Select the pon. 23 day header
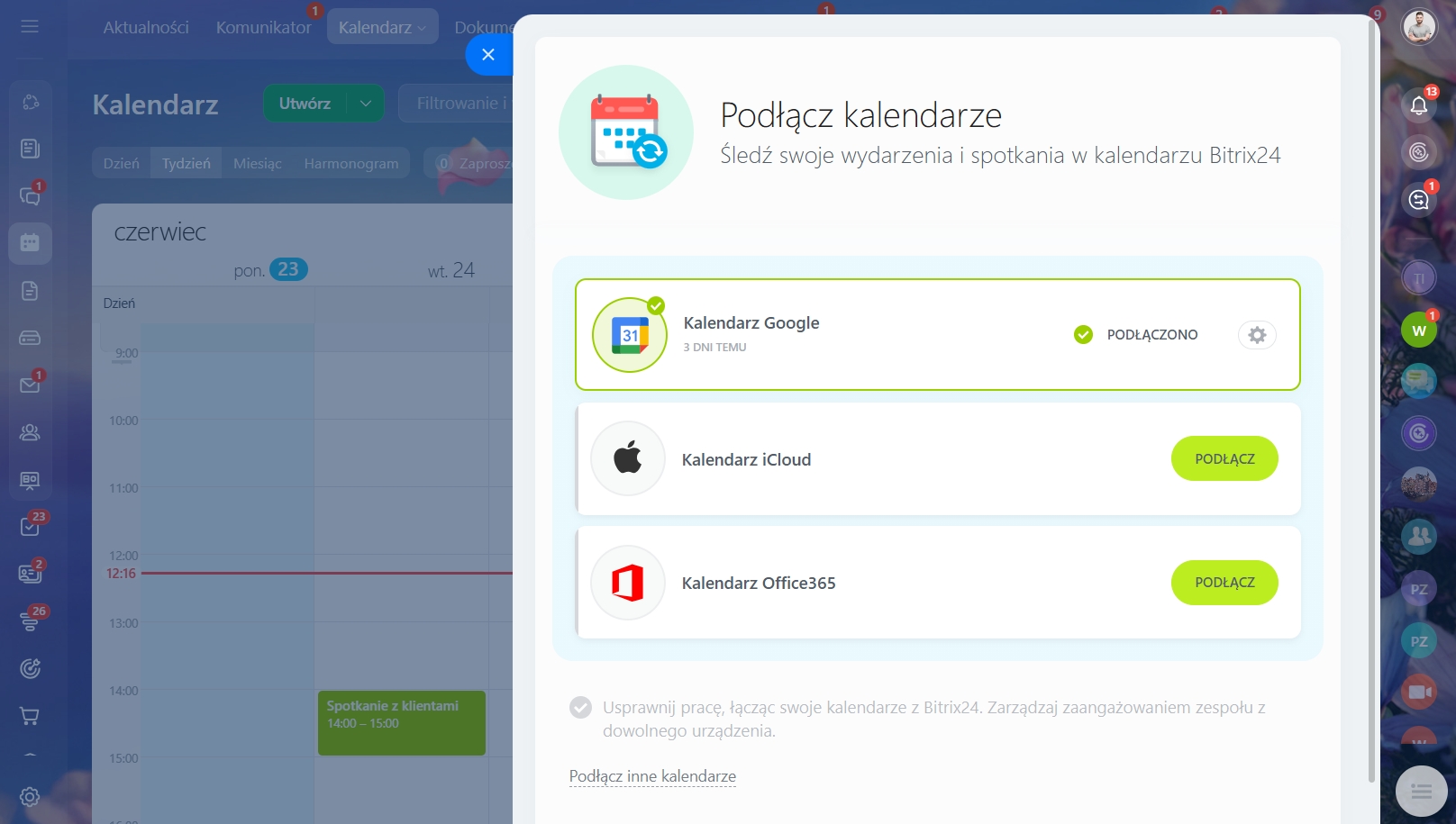Image resolution: width=1456 pixels, height=824 pixels. pos(270,269)
